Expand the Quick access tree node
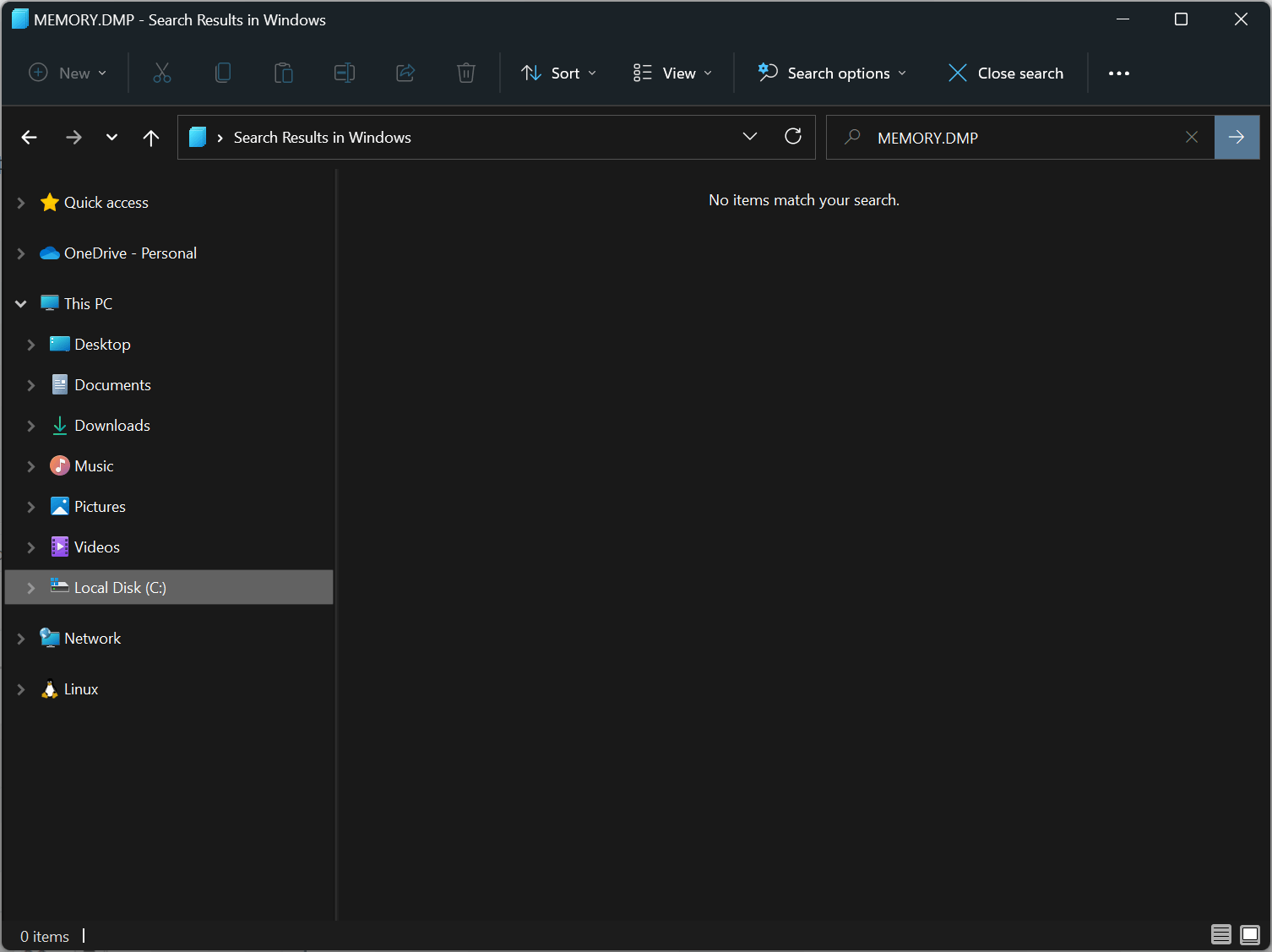The width and height of the screenshot is (1272, 952). tap(21, 203)
